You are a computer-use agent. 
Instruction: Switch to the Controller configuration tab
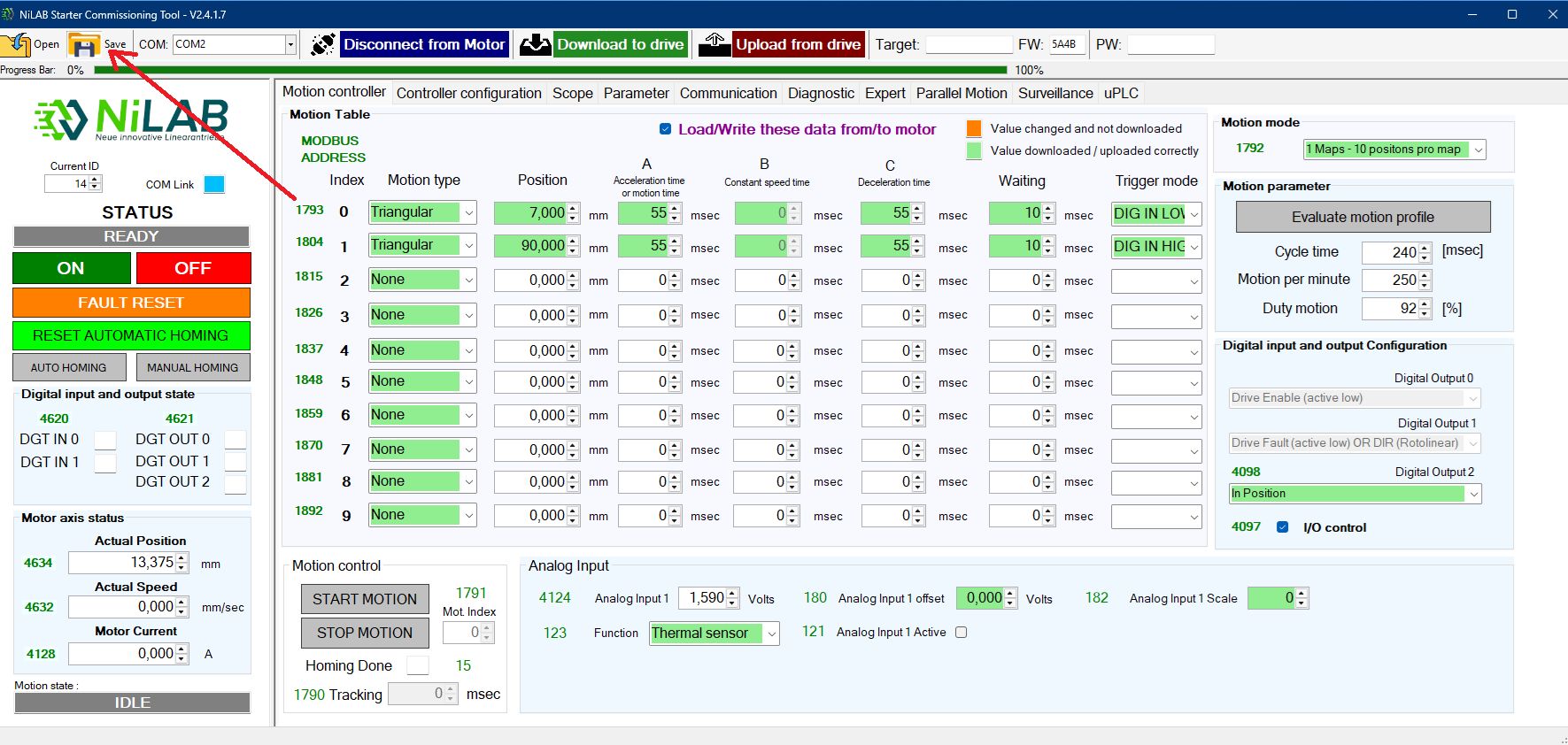pos(468,93)
